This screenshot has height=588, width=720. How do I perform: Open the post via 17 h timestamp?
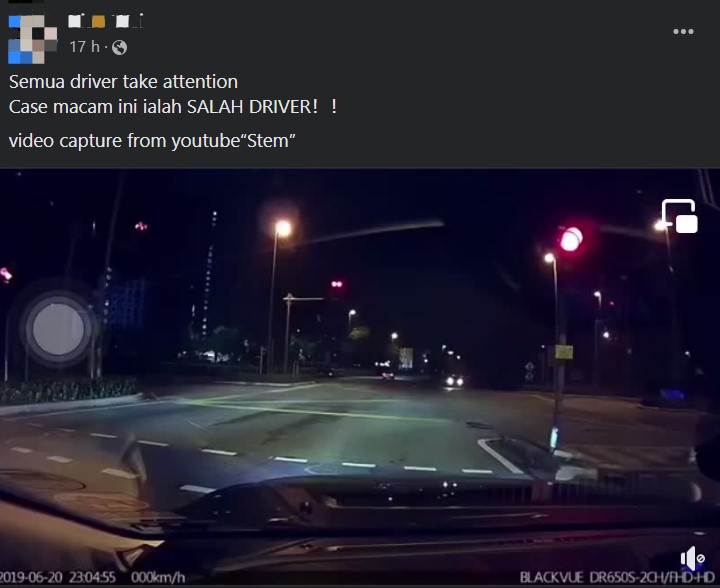click(x=84, y=47)
